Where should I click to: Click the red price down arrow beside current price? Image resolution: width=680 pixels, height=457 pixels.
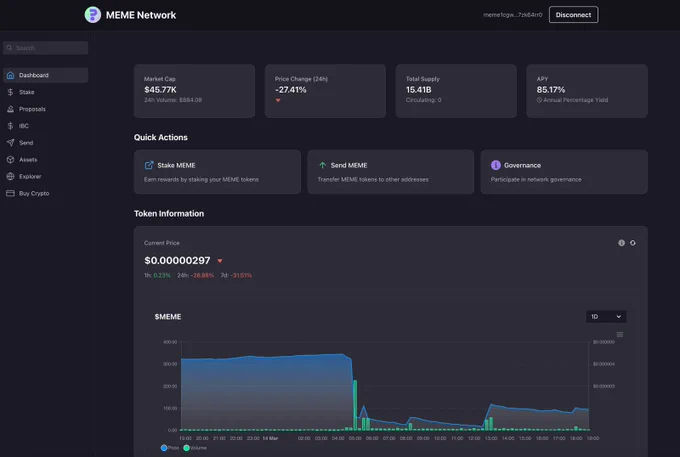pyautogui.click(x=220, y=261)
